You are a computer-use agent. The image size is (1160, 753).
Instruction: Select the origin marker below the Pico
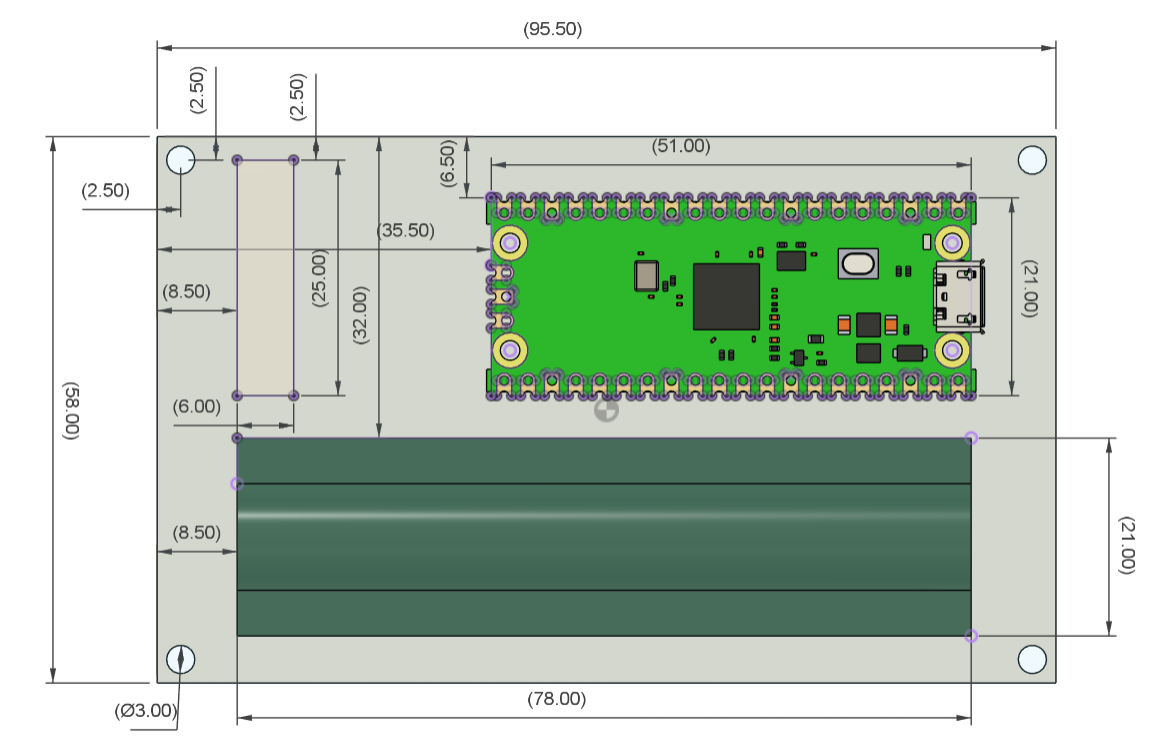pyautogui.click(x=607, y=411)
